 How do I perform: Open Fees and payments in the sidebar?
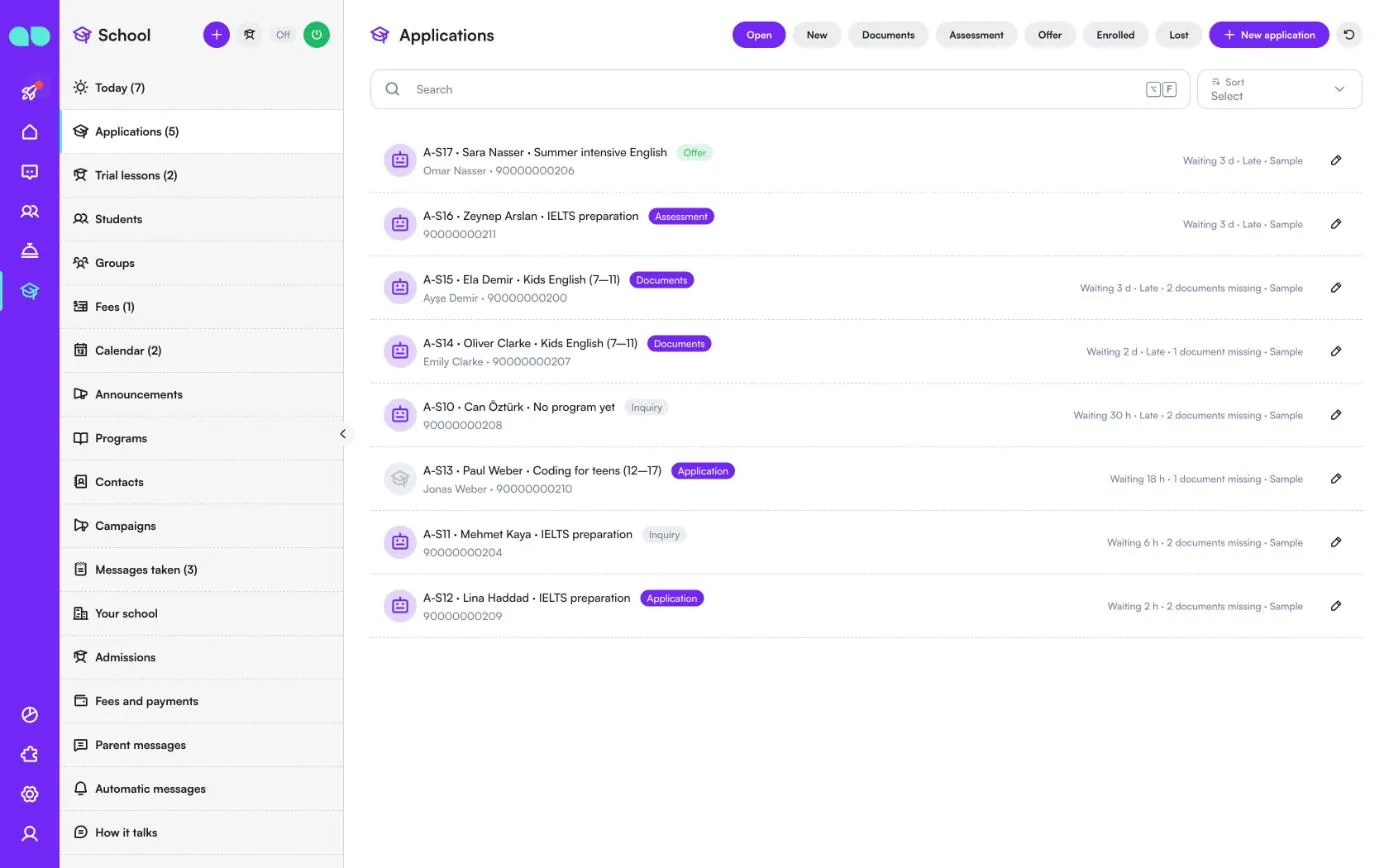(x=202, y=701)
